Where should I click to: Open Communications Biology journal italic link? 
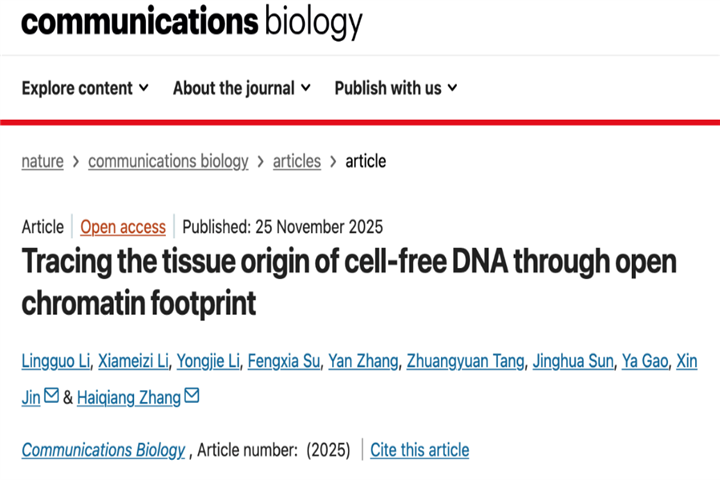point(103,450)
